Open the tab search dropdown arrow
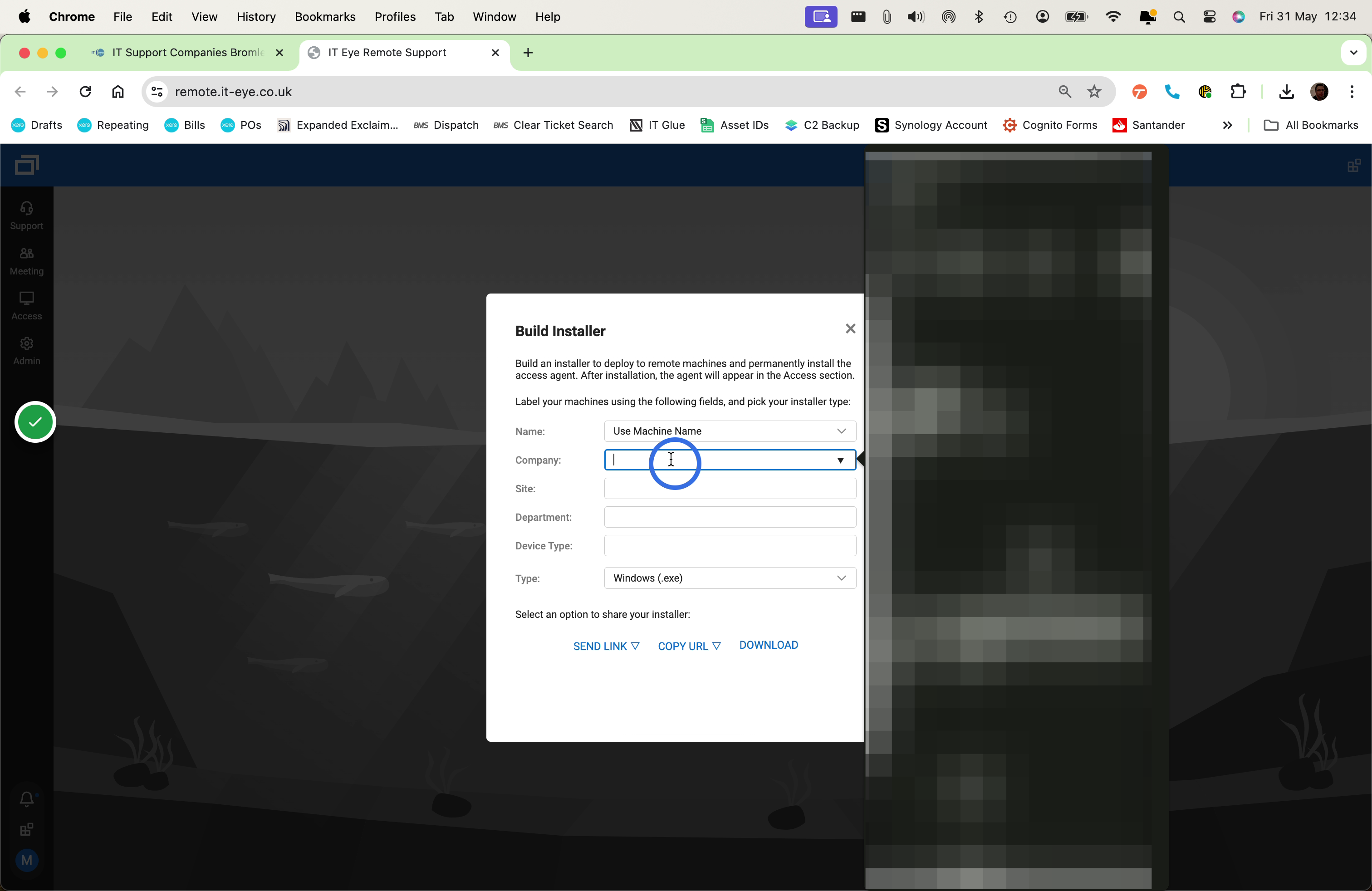 pyautogui.click(x=1353, y=53)
